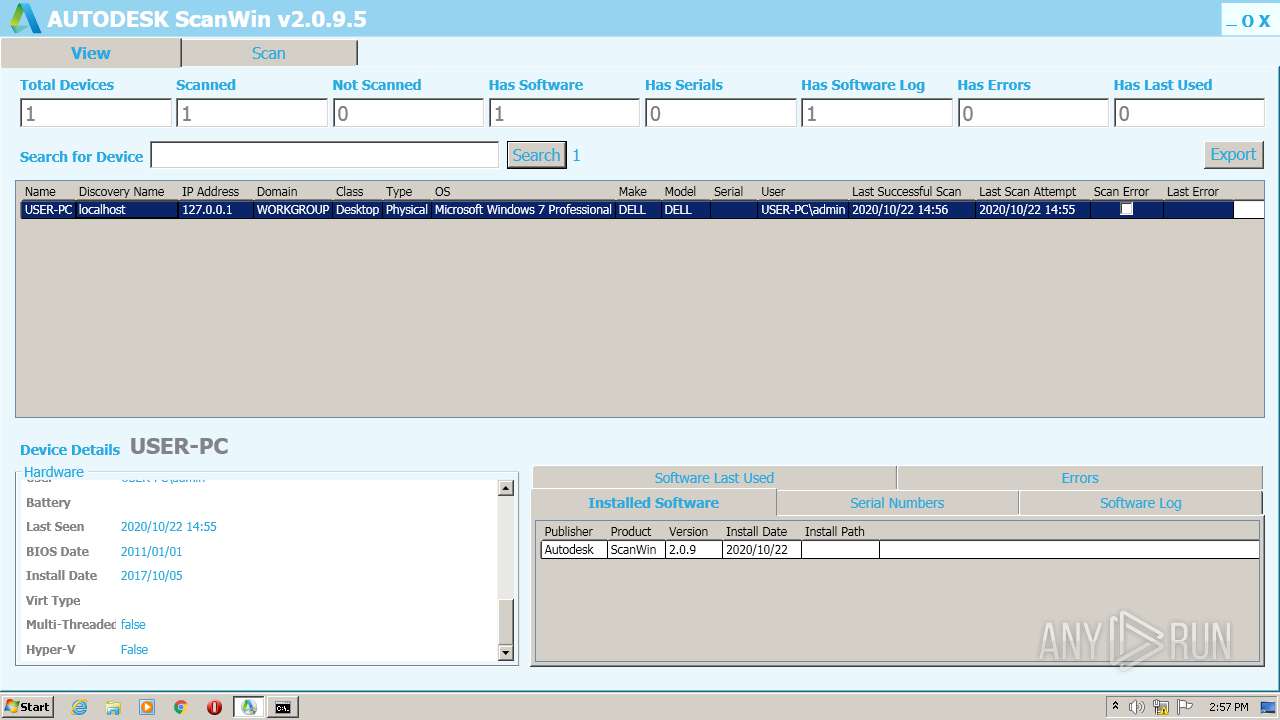Screen dimensions: 1280x720
Task: Sort by Last Scan Attempt column header
Action: pyautogui.click(x=1027, y=191)
